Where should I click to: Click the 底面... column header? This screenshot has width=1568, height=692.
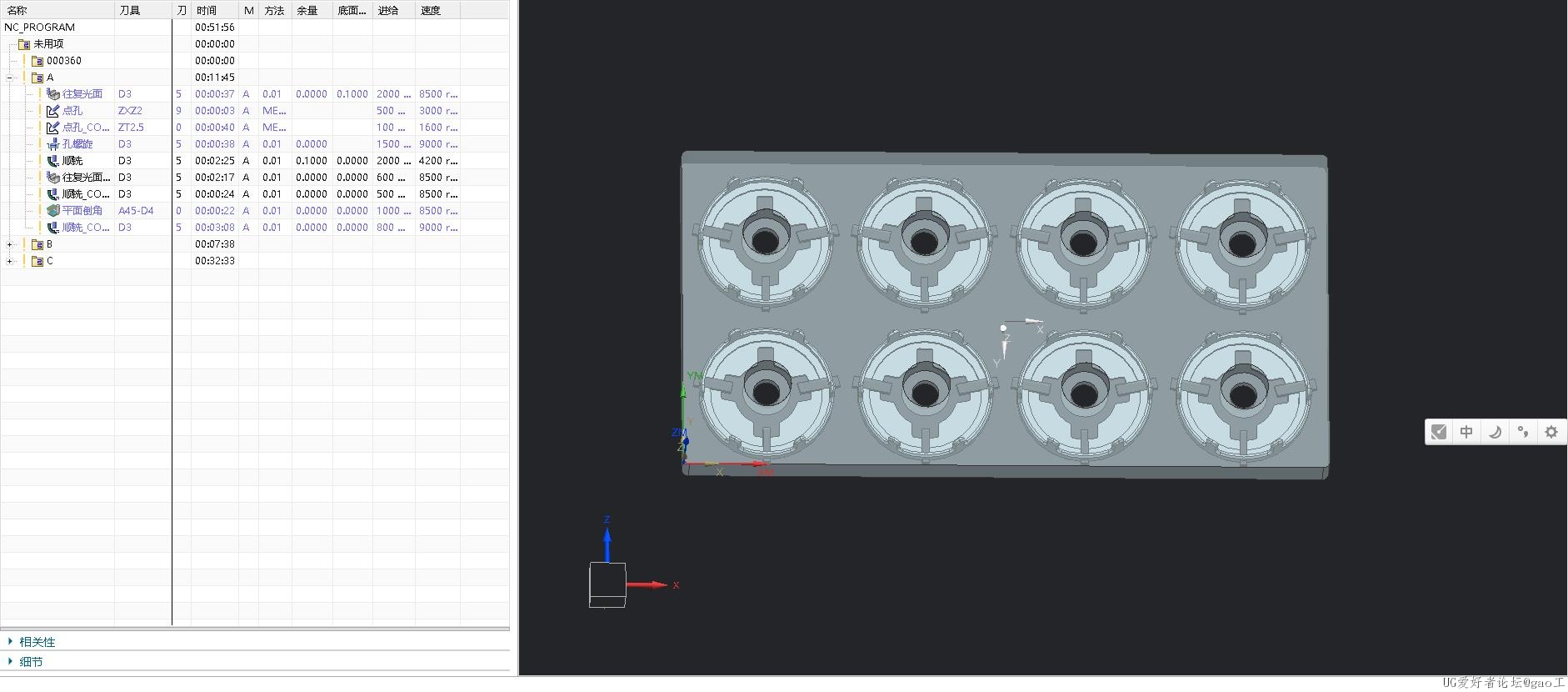353,10
